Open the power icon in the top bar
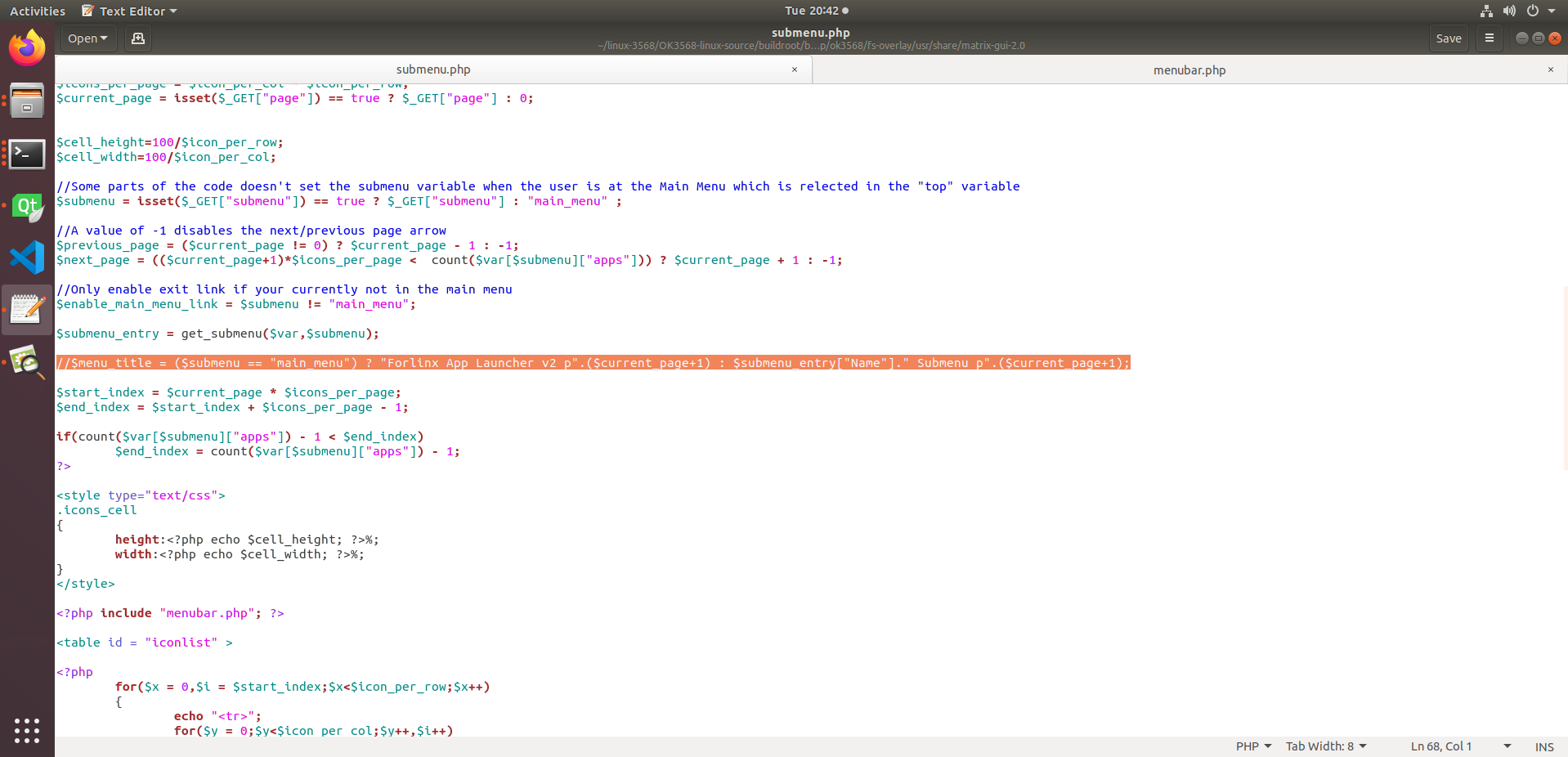Viewport: 1568px width, 757px height. point(1533,11)
